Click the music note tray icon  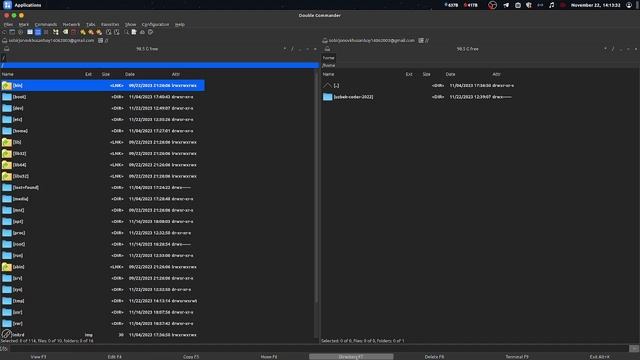coord(551,5)
